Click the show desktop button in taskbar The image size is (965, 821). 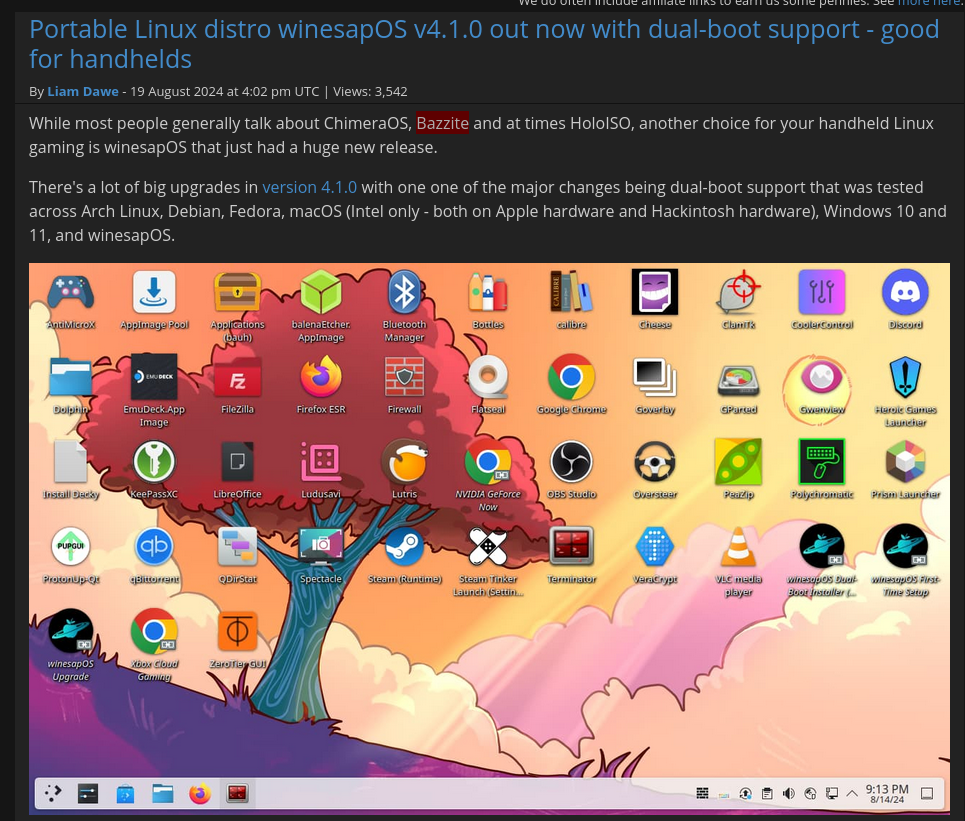(927, 794)
